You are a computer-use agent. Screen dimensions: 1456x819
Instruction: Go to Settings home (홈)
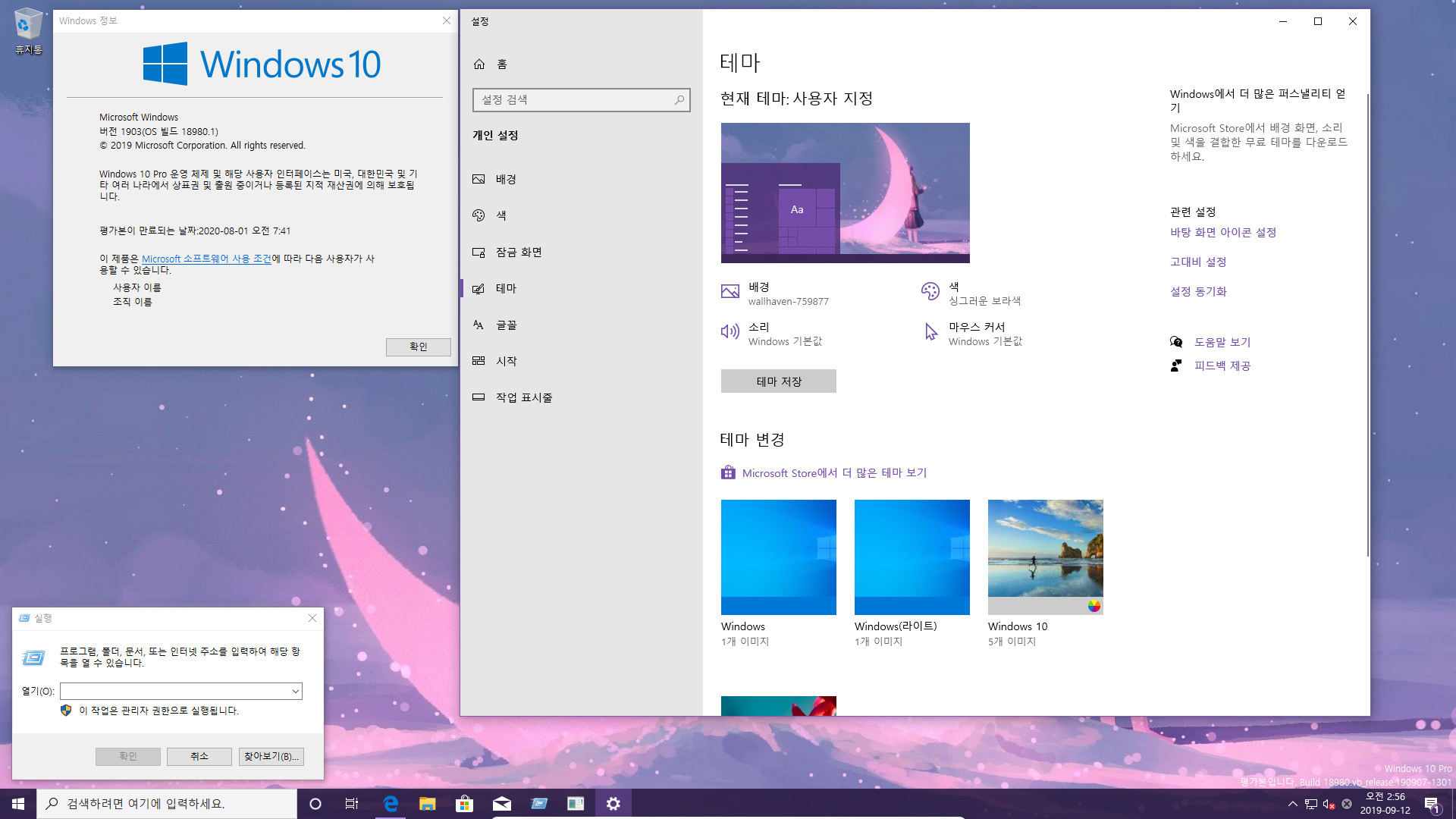[491, 64]
